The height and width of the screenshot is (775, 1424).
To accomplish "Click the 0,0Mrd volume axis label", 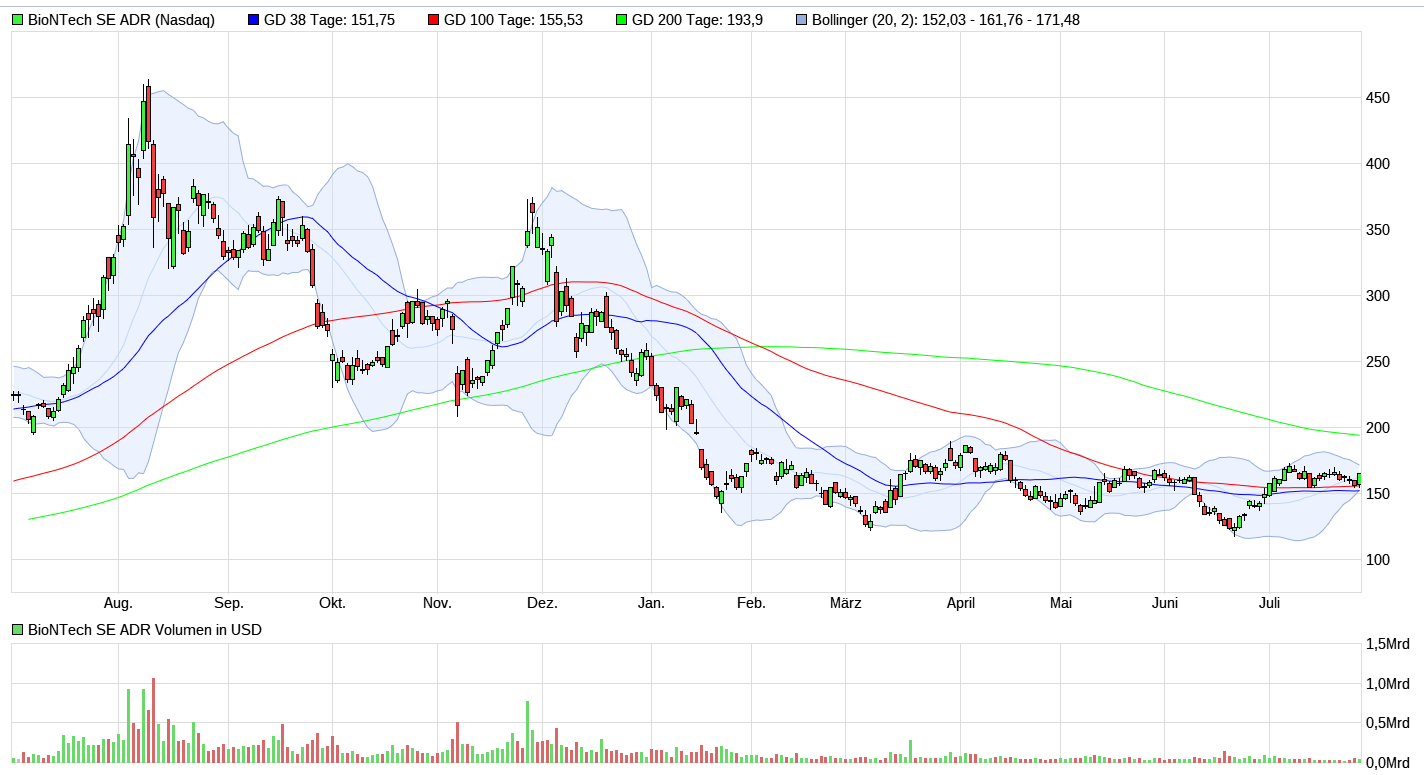I will coord(1388,763).
